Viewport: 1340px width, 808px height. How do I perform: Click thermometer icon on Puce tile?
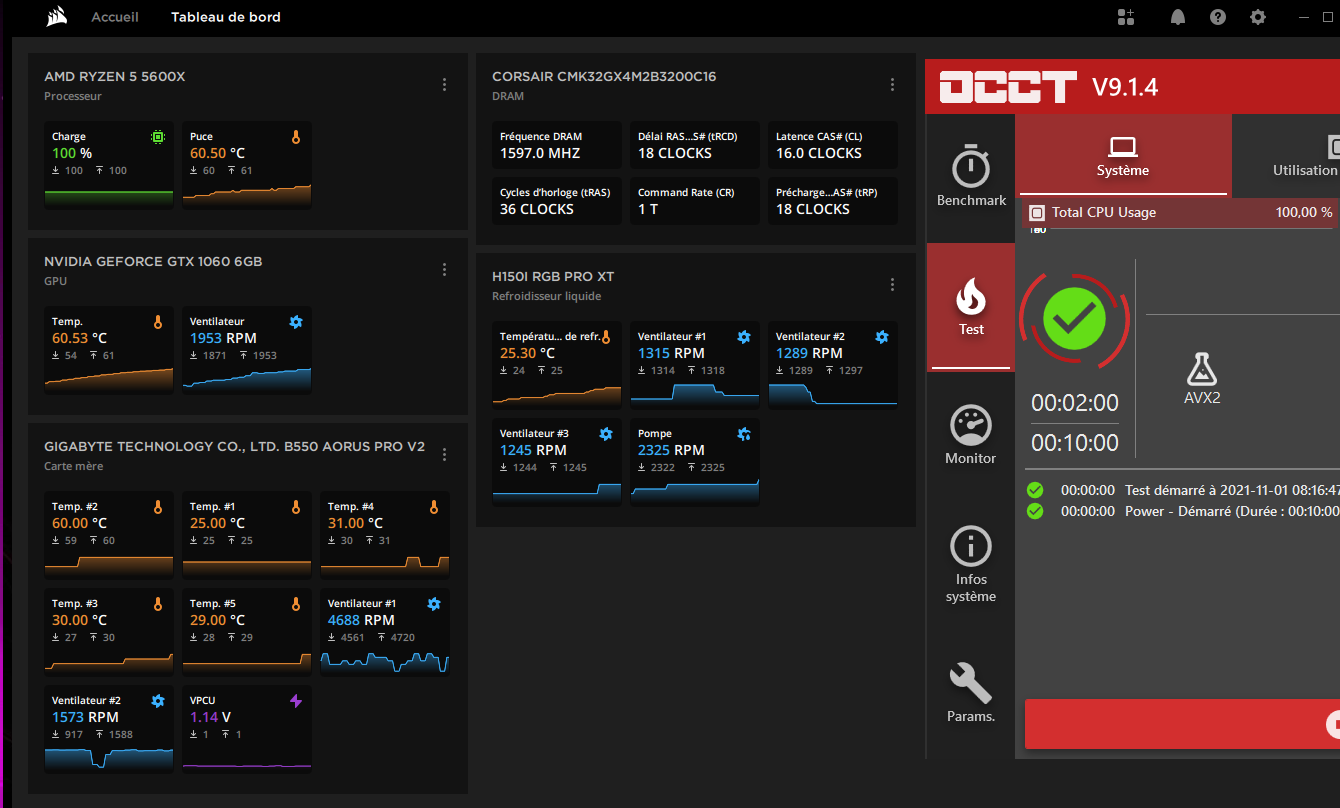coord(296,137)
